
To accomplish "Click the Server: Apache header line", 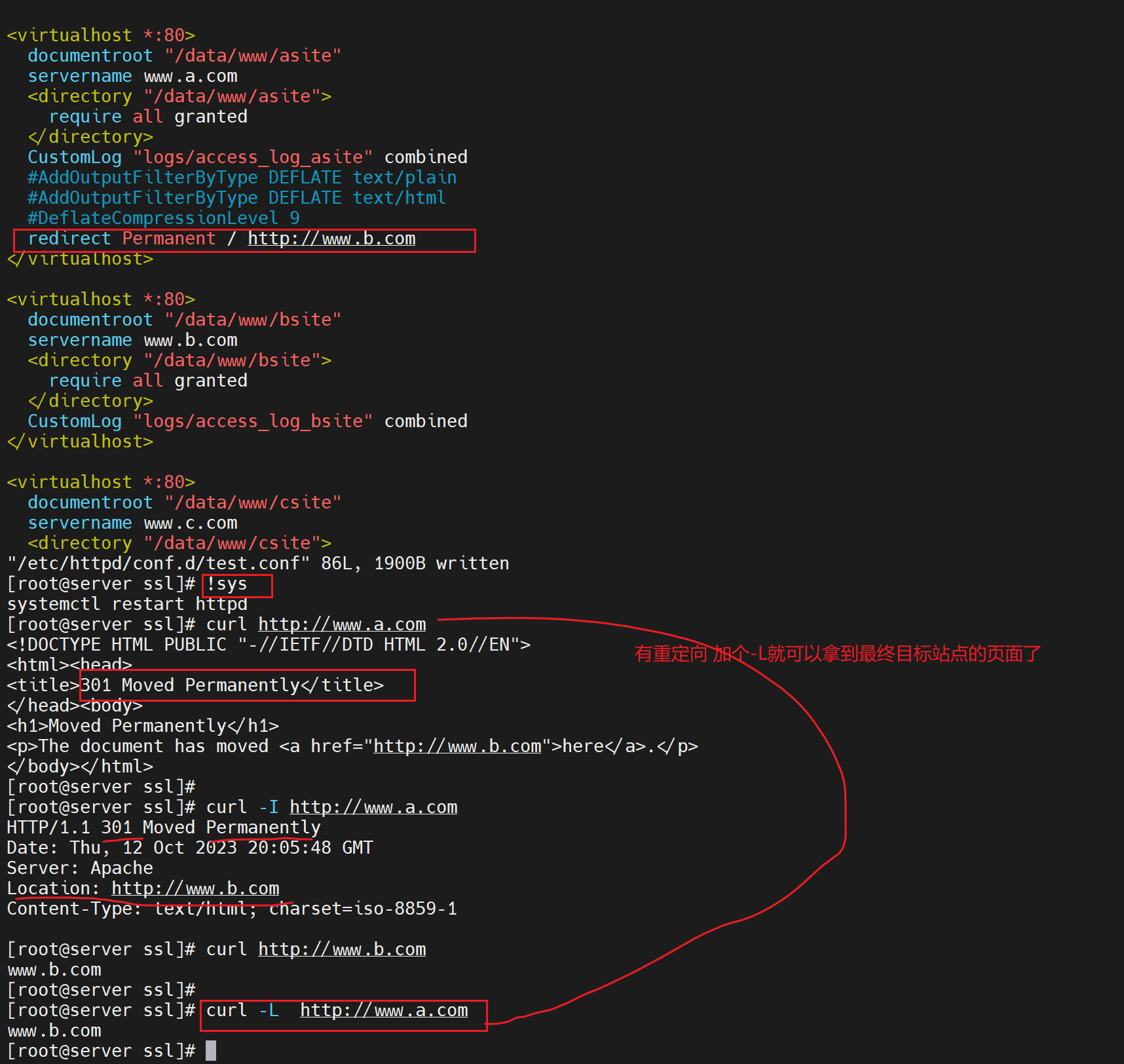I will [80, 868].
